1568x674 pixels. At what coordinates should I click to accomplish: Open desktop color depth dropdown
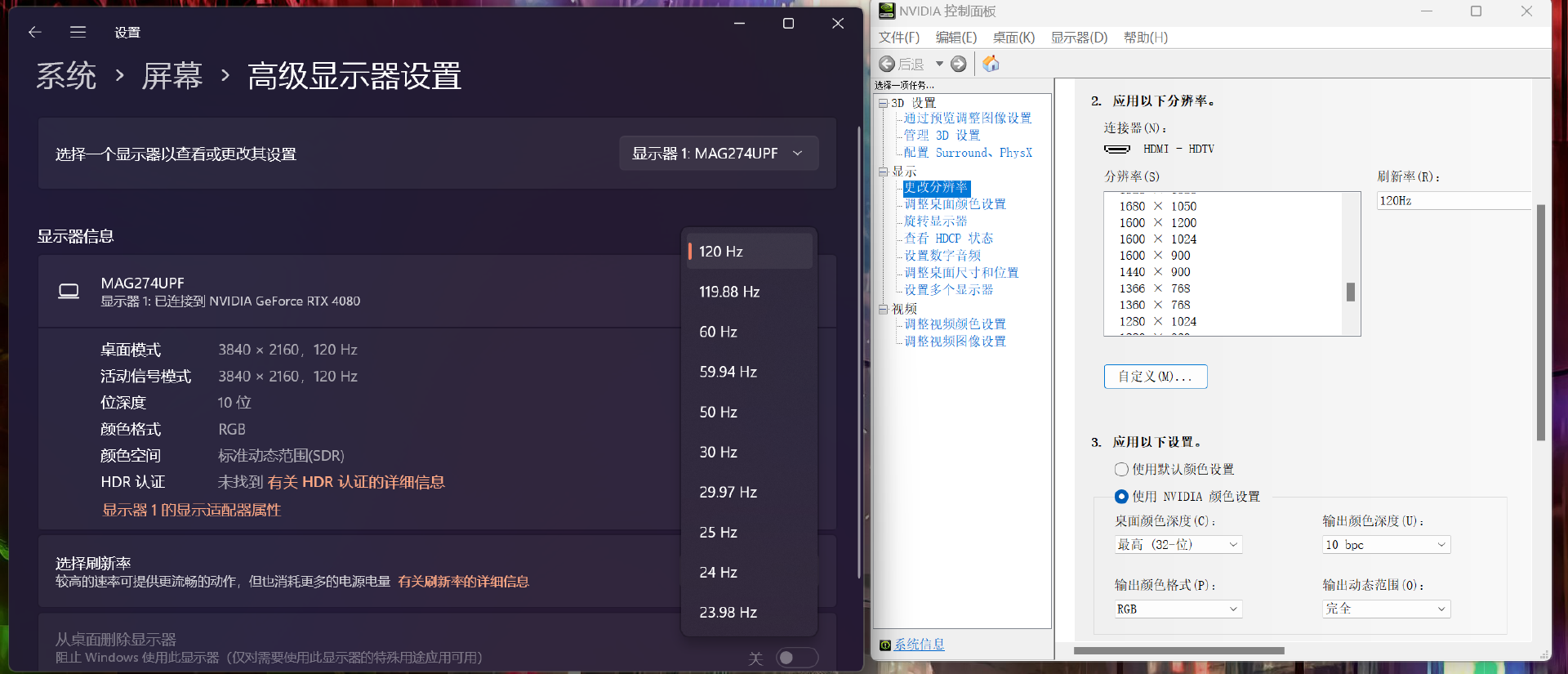click(x=1178, y=544)
